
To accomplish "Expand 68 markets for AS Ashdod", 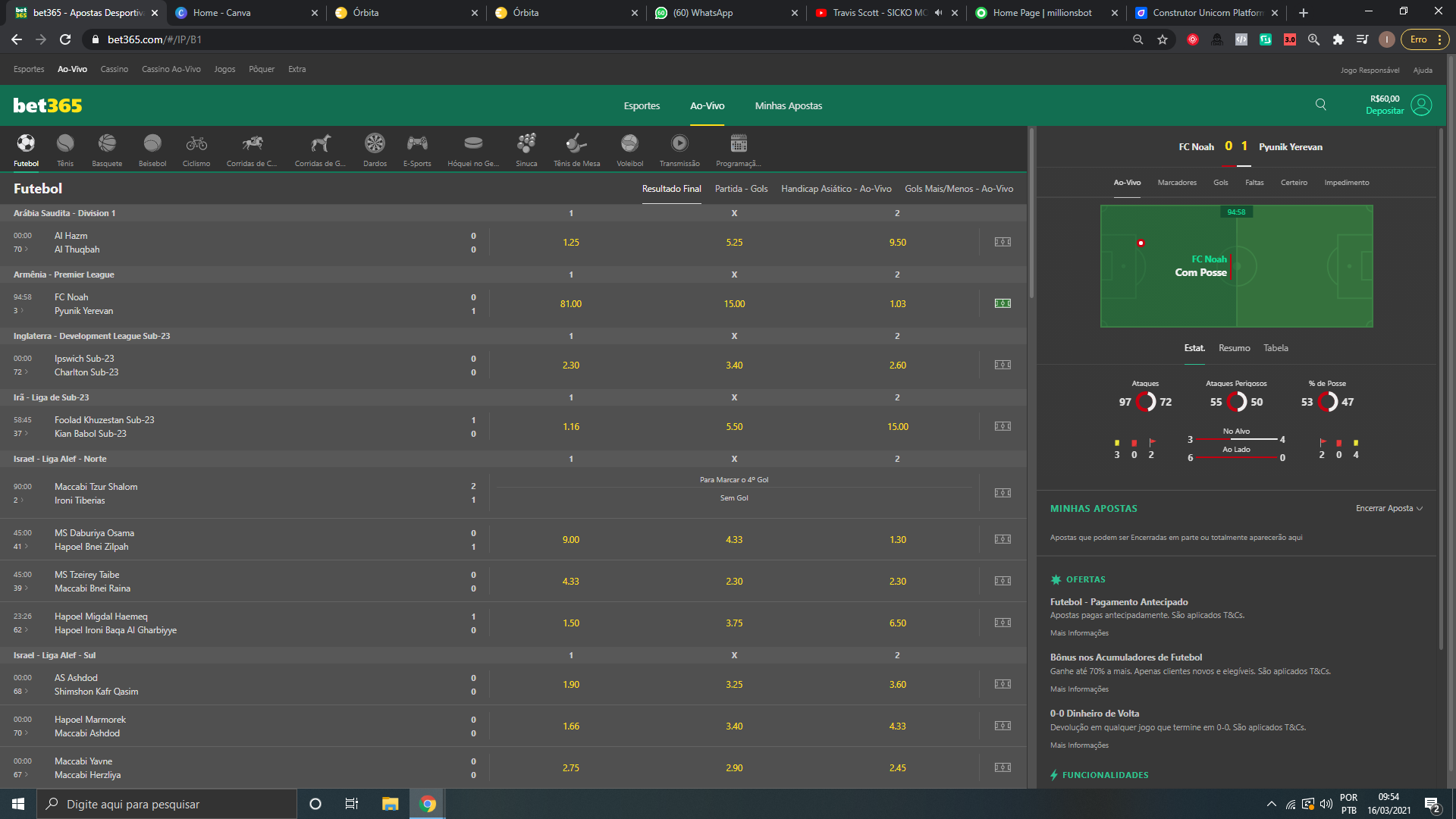I will (x=20, y=692).
